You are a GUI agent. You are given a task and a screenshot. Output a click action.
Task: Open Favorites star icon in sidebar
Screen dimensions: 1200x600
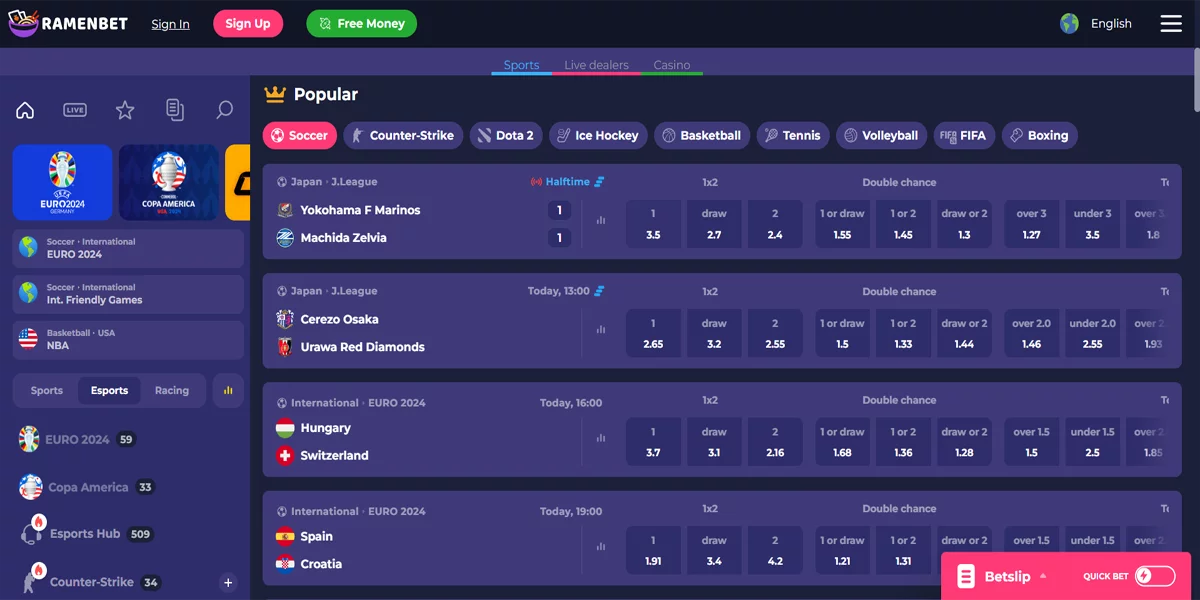point(125,110)
